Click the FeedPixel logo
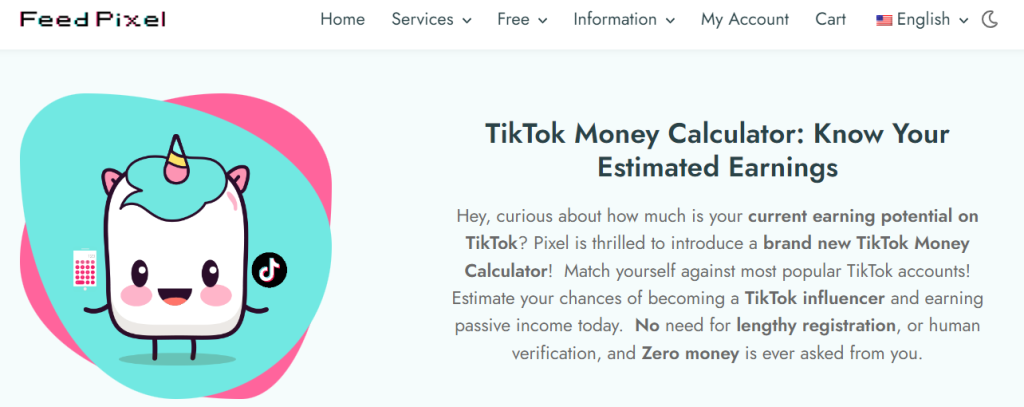Screen dimensions: 1024x407 (x=93, y=20)
